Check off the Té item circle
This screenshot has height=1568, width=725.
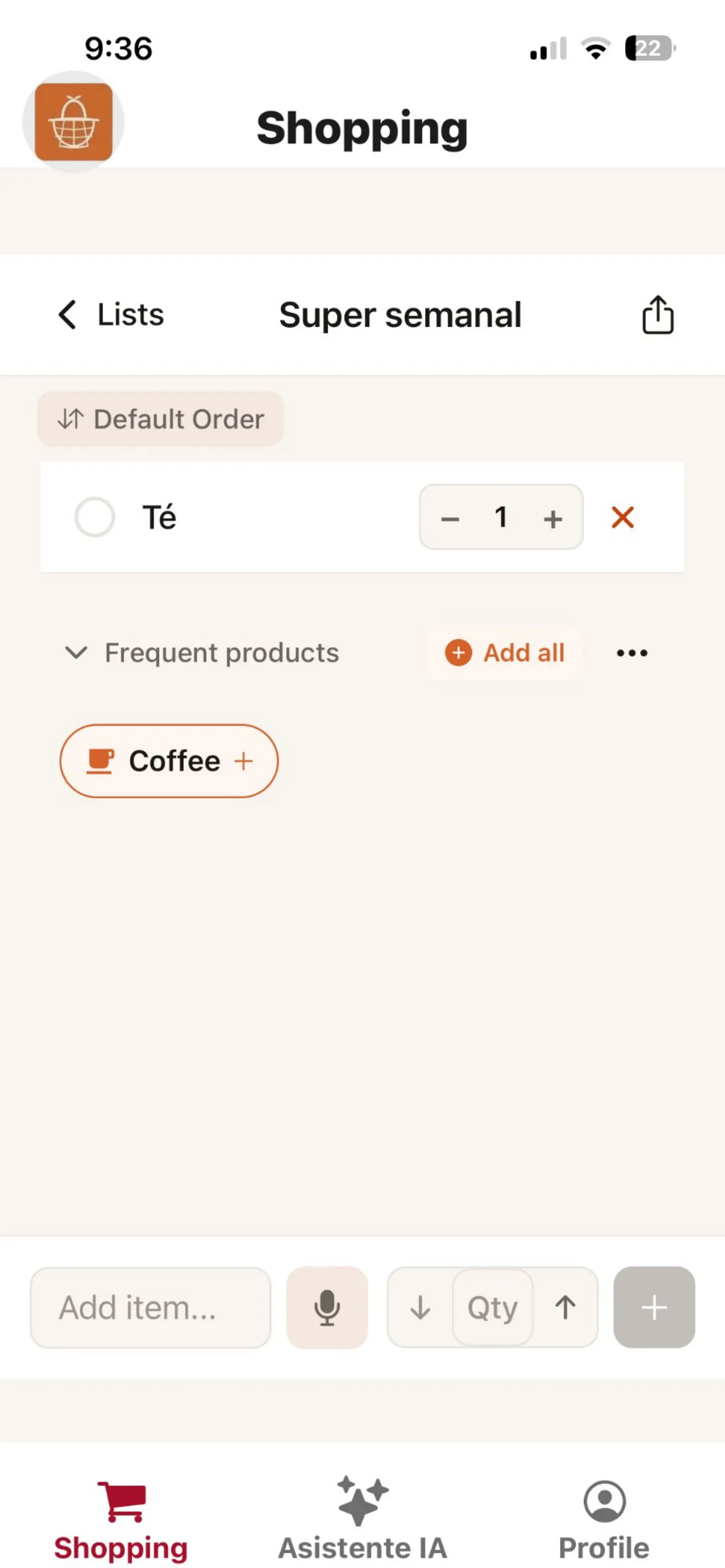click(94, 518)
